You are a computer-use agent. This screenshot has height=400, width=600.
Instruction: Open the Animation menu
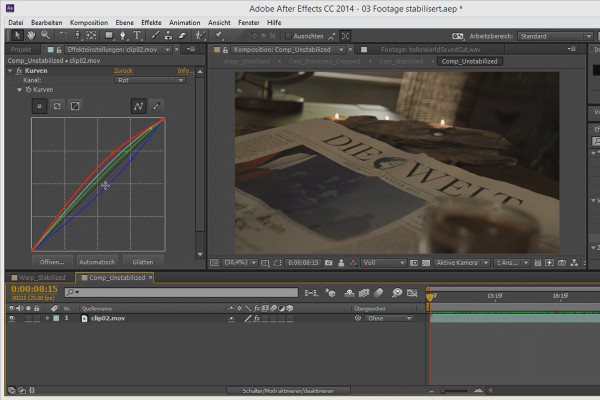184,23
